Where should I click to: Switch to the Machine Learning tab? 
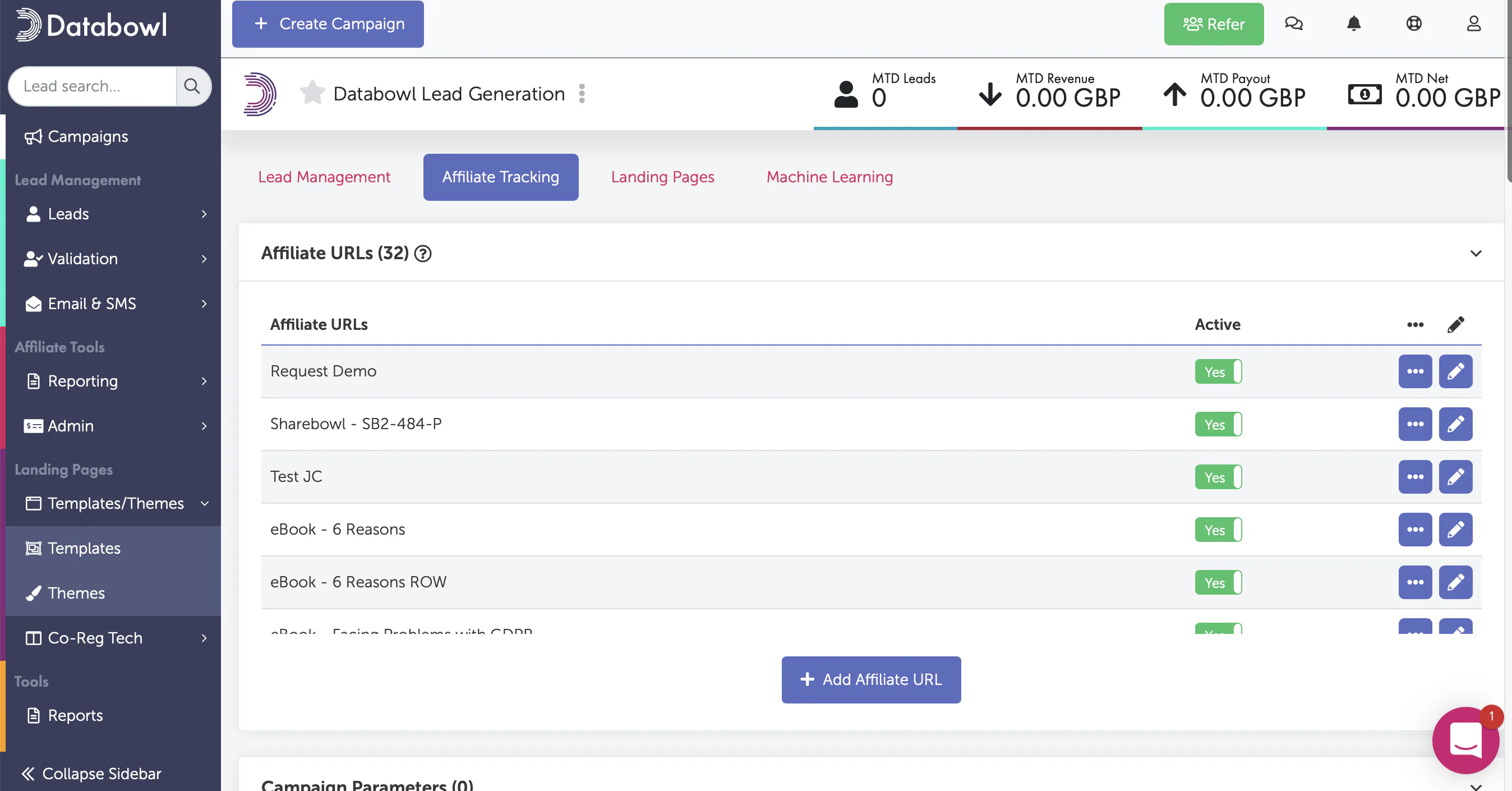[x=829, y=177]
